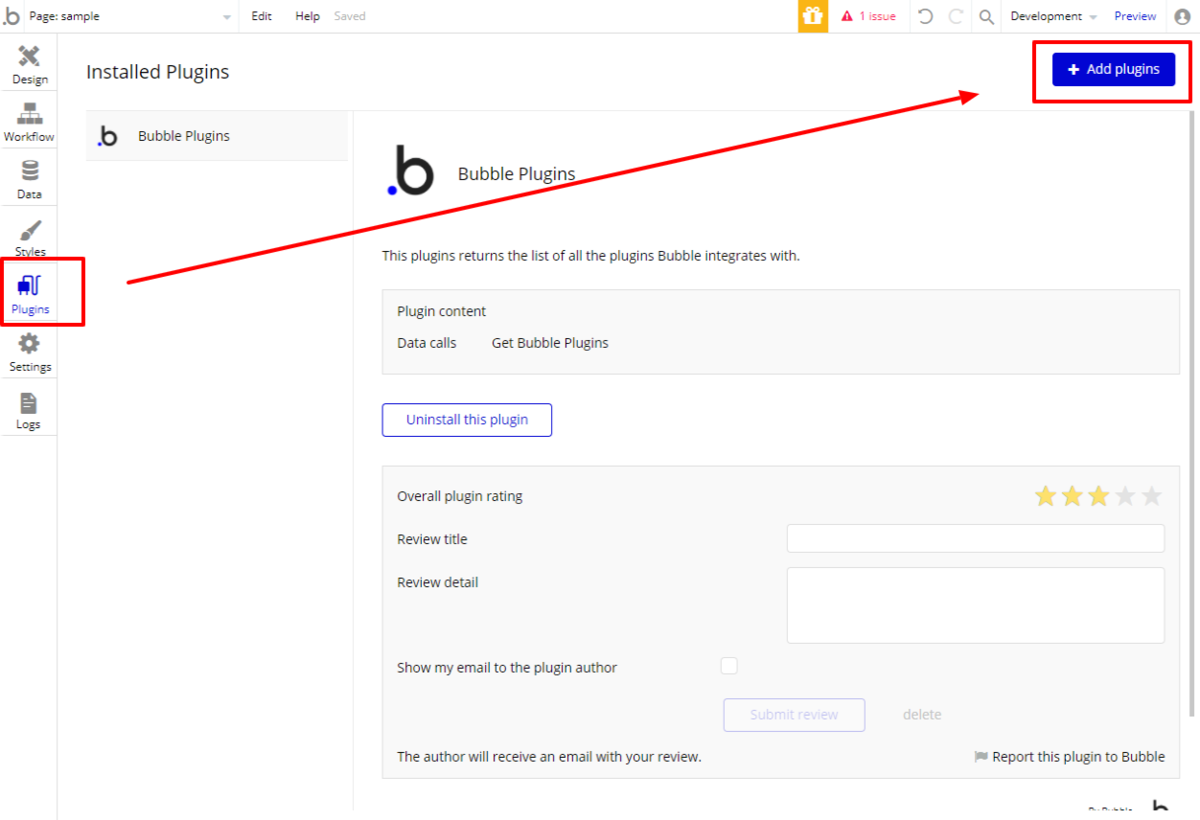This screenshot has width=1200, height=820.
Task: Rate plugin with the third star
Action: coord(1098,496)
